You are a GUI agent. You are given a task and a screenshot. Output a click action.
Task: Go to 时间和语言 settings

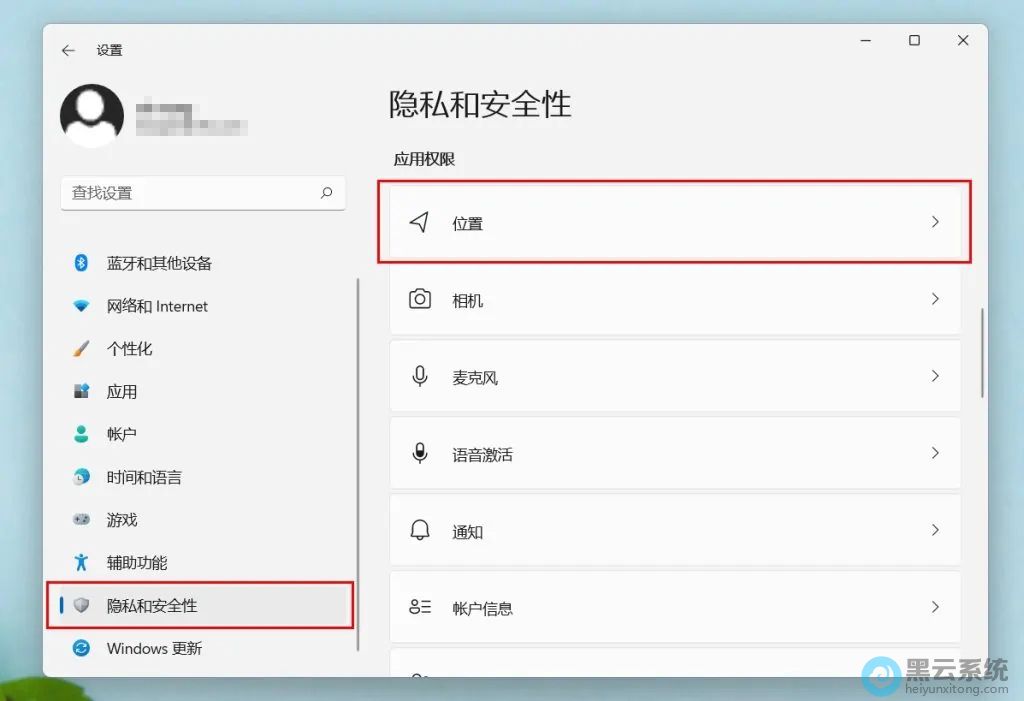point(144,477)
